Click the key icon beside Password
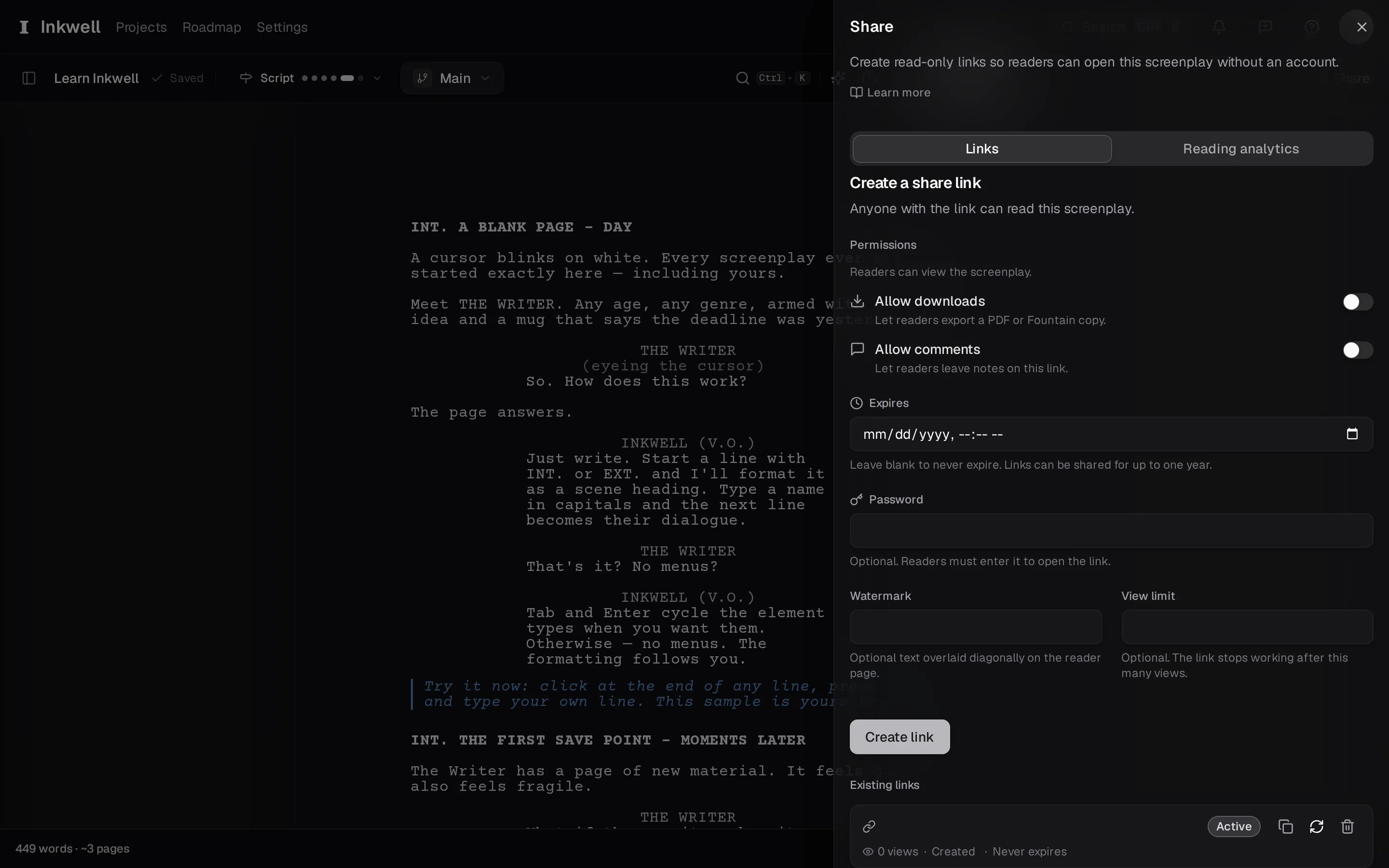This screenshot has width=1389, height=868. click(x=857, y=500)
